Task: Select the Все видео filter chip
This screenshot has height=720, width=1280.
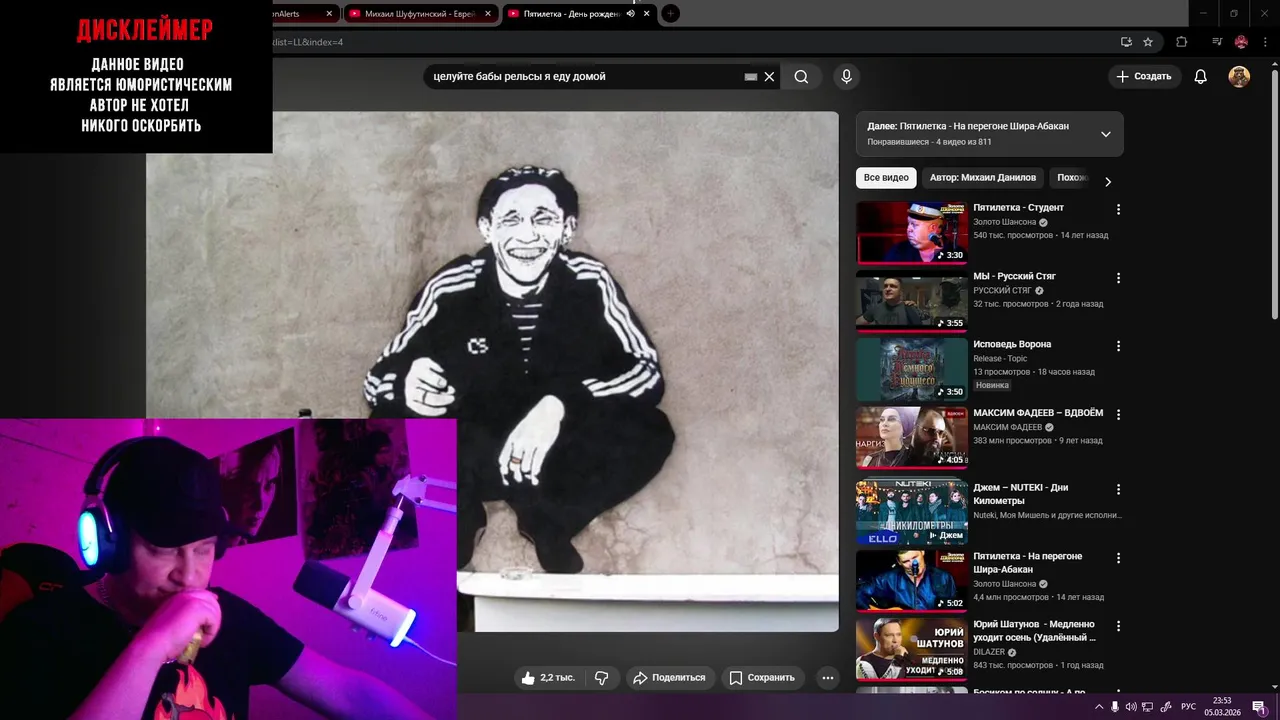Action: pos(886,178)
